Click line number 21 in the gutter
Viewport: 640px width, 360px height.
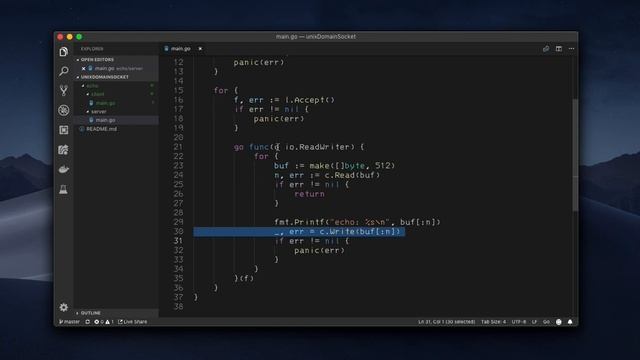(x=178, y=147)
